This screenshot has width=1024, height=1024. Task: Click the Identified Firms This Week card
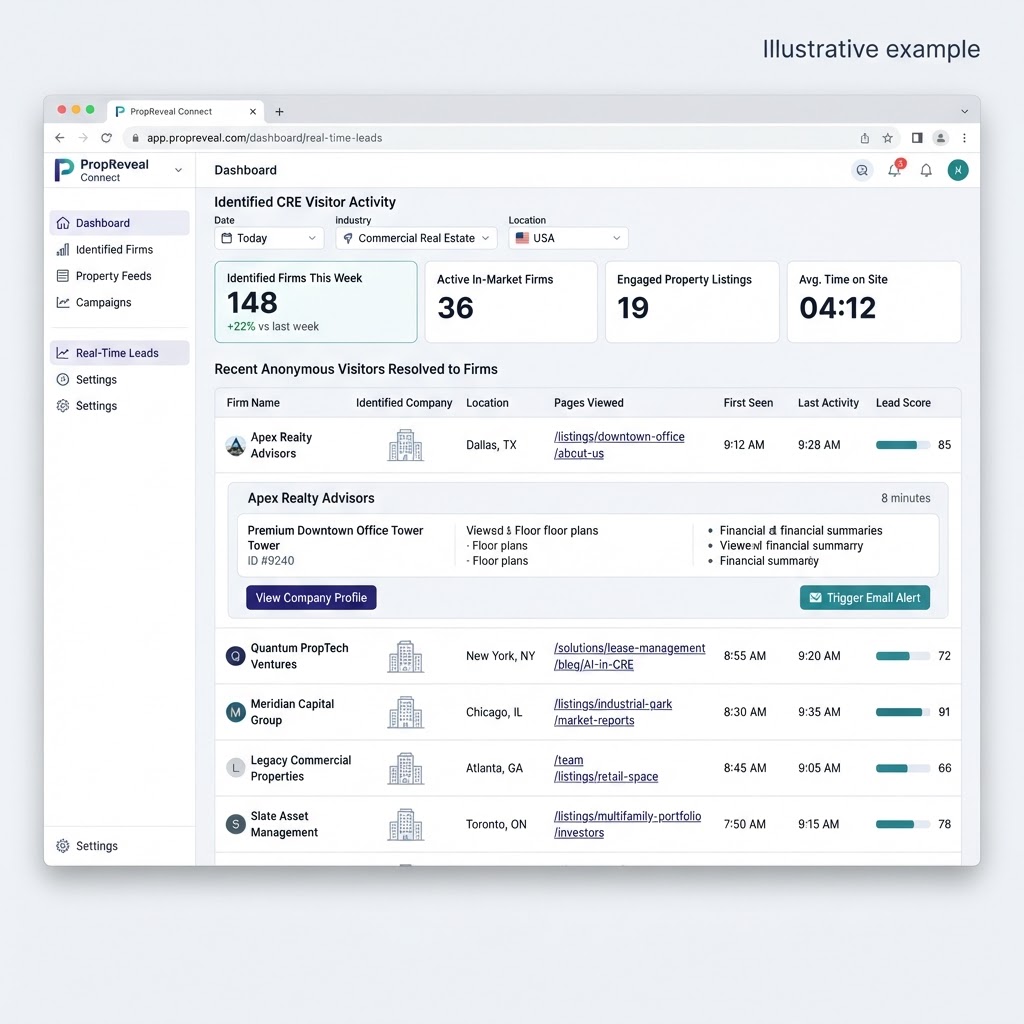click(316, 302)
